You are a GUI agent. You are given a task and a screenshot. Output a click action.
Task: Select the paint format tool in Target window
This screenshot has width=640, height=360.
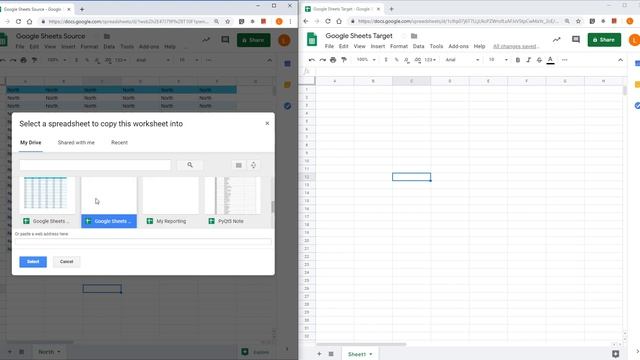click(x=344, y=60)
